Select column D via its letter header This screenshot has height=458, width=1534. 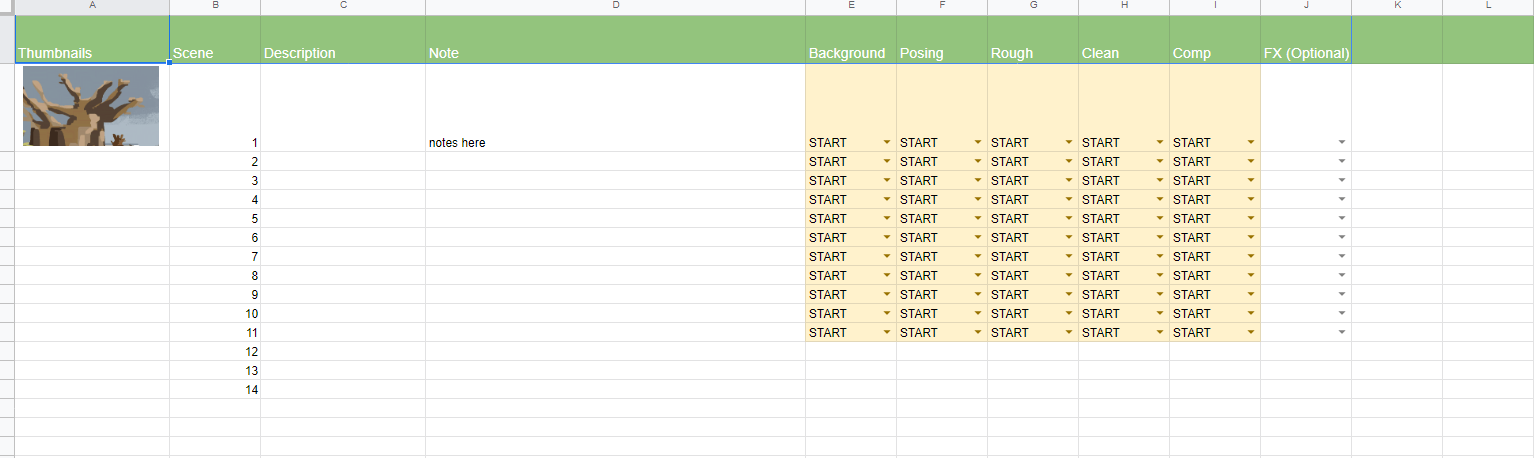tap(615, 6)
